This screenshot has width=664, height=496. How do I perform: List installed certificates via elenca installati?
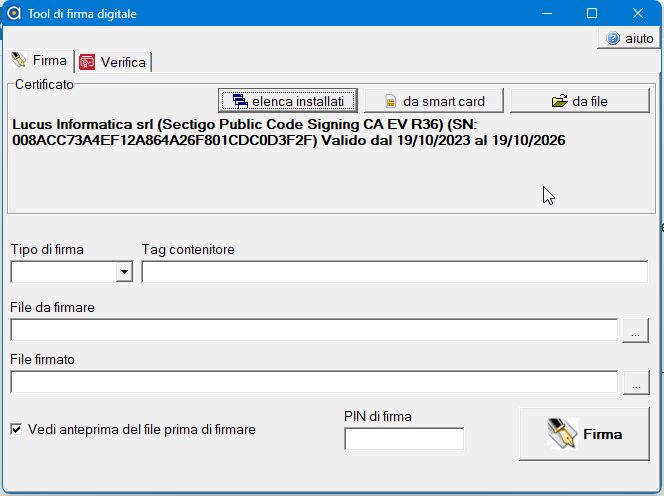pos(288,101)
